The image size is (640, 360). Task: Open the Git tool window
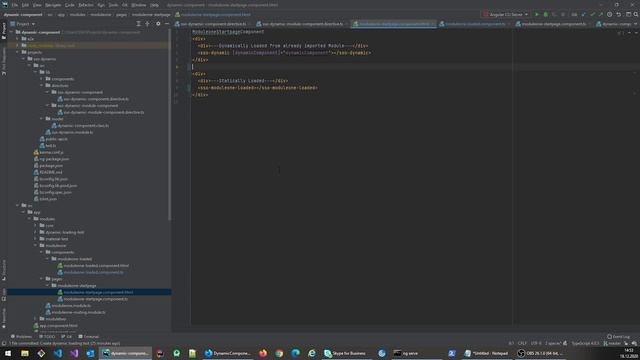tap(67, 337)
